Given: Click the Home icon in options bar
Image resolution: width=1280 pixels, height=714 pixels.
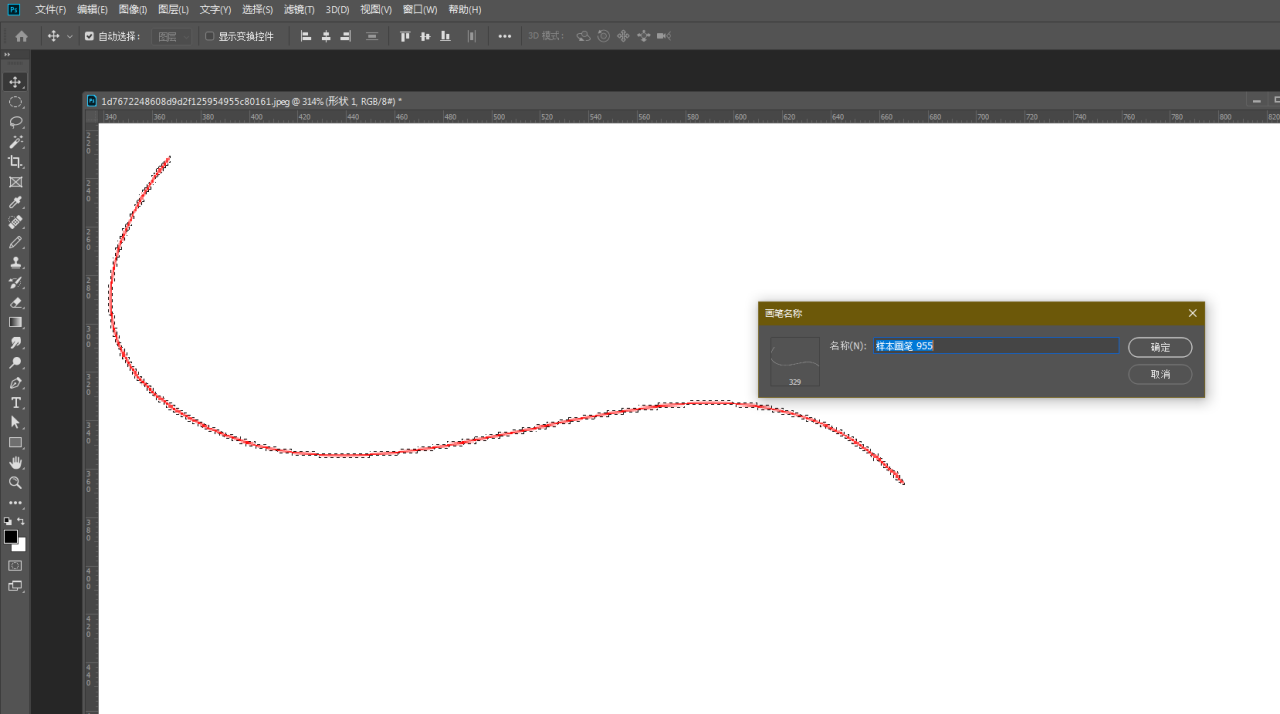Looking at the screenshot, I should (21, 36).
